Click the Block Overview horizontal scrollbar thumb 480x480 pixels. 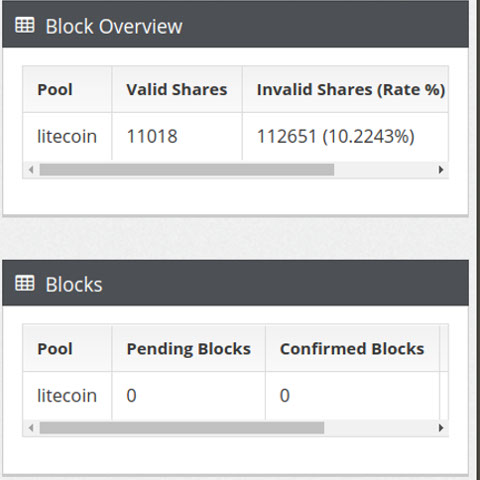187,170
